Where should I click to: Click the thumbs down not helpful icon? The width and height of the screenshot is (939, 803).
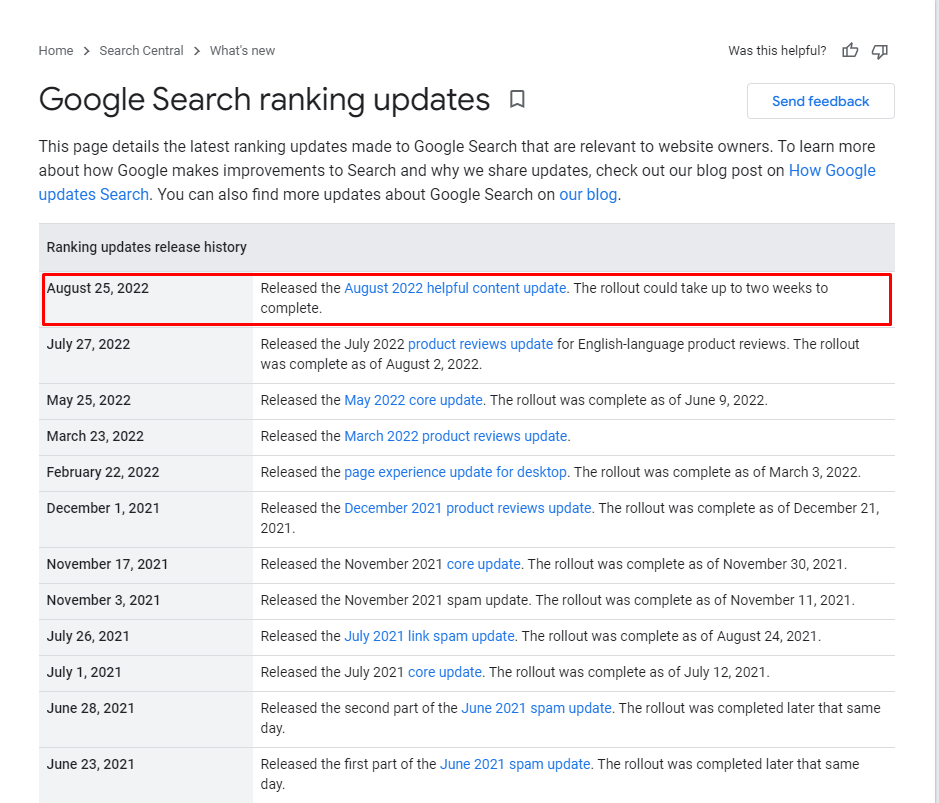[880, 51]
